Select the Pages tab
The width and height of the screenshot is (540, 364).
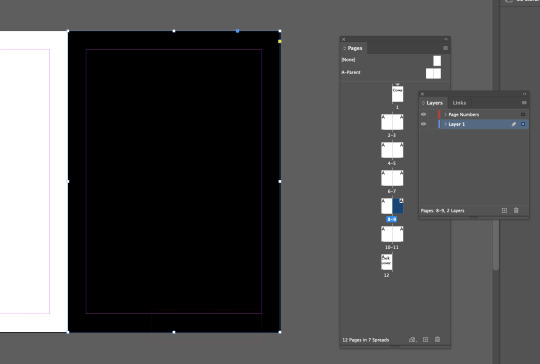355,48
